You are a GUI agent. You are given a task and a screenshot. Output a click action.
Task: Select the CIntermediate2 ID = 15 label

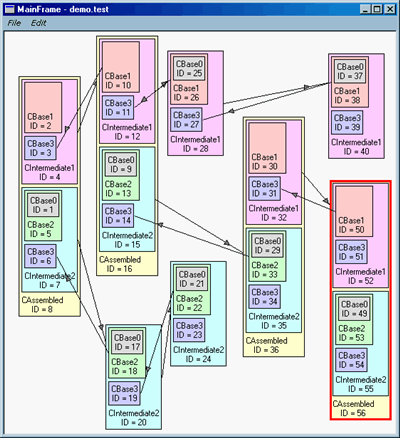point(127,240)
